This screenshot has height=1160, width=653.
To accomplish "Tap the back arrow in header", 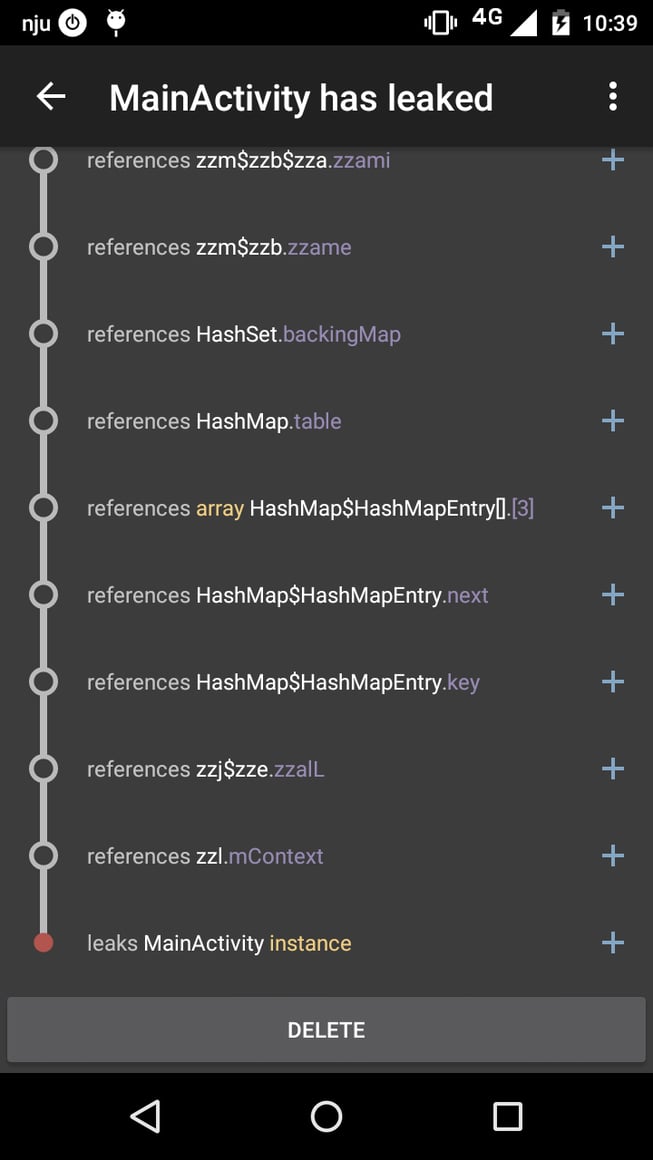I will coord(51,96).
